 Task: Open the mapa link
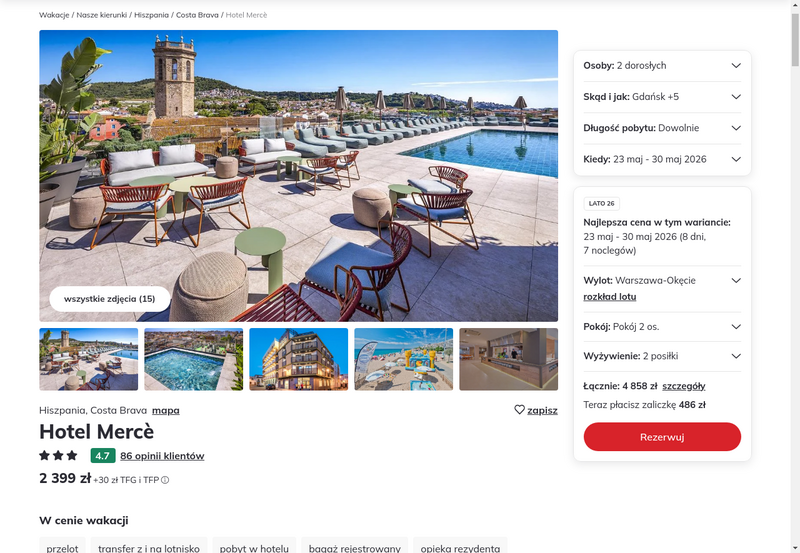pyautogui.click(x=166, y=410)
